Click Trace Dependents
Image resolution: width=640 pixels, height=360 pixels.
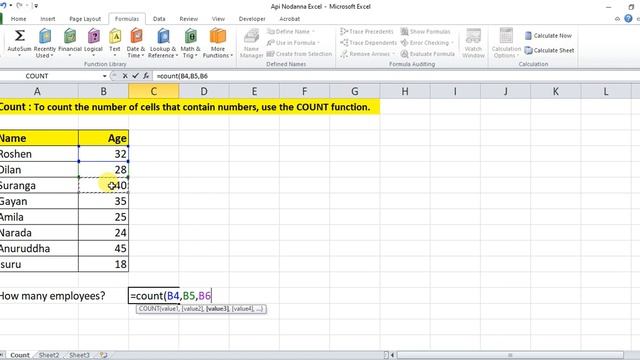click(x=368, y=42)
